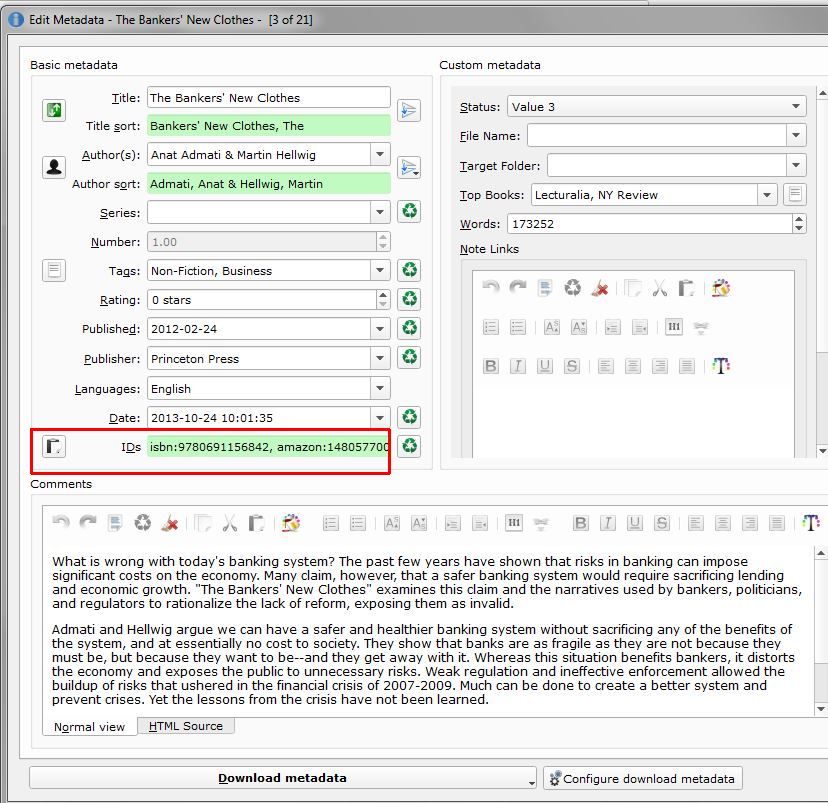The height and width of the screenshot is (803, 828).
Task: Click Italic in the Note Links toolbar
Action: 518,366
